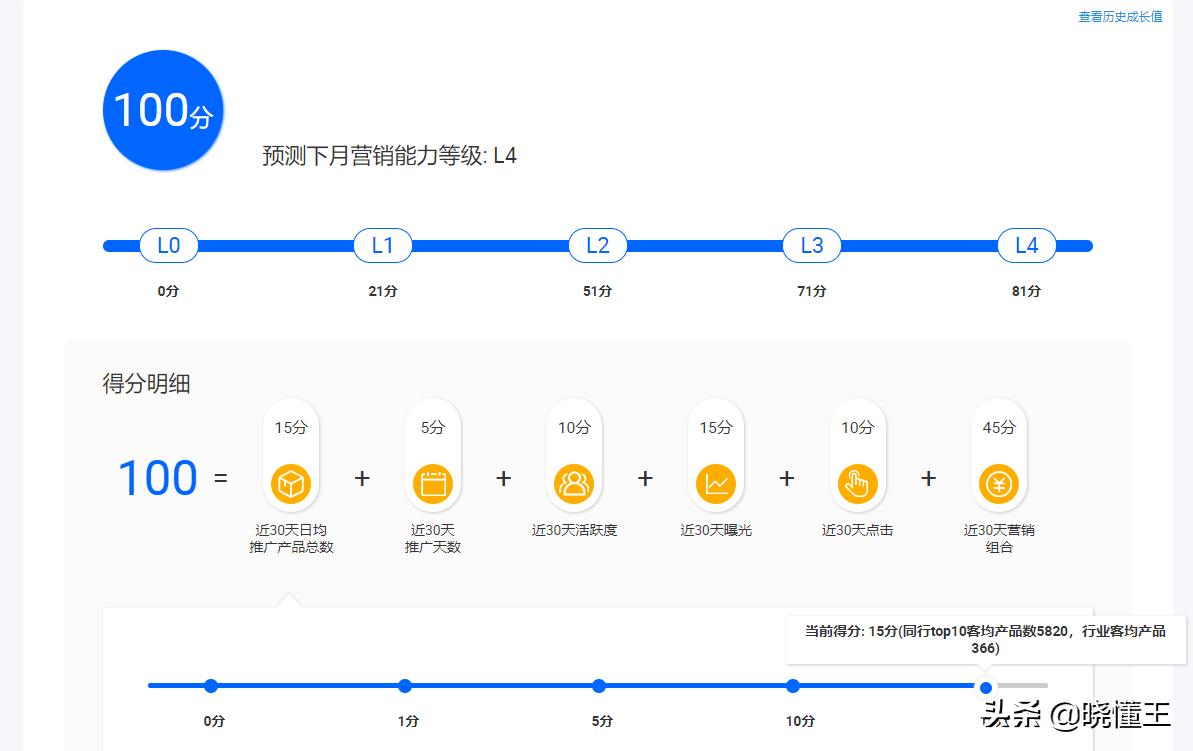Click the 近30天点击 hand cursor icon
The image size is (1193, 751).
point(857,483)
